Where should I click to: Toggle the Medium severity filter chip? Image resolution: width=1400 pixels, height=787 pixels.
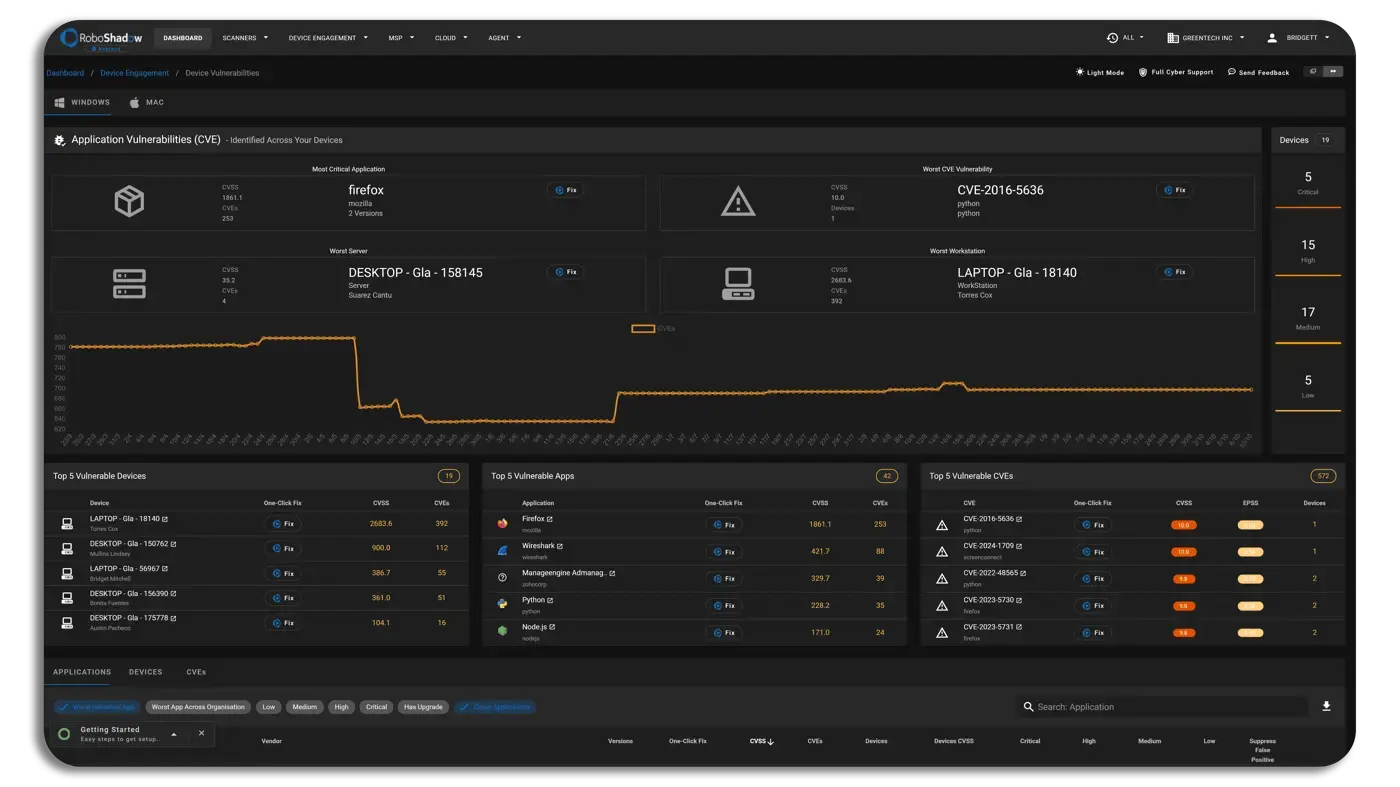point(304,707)
